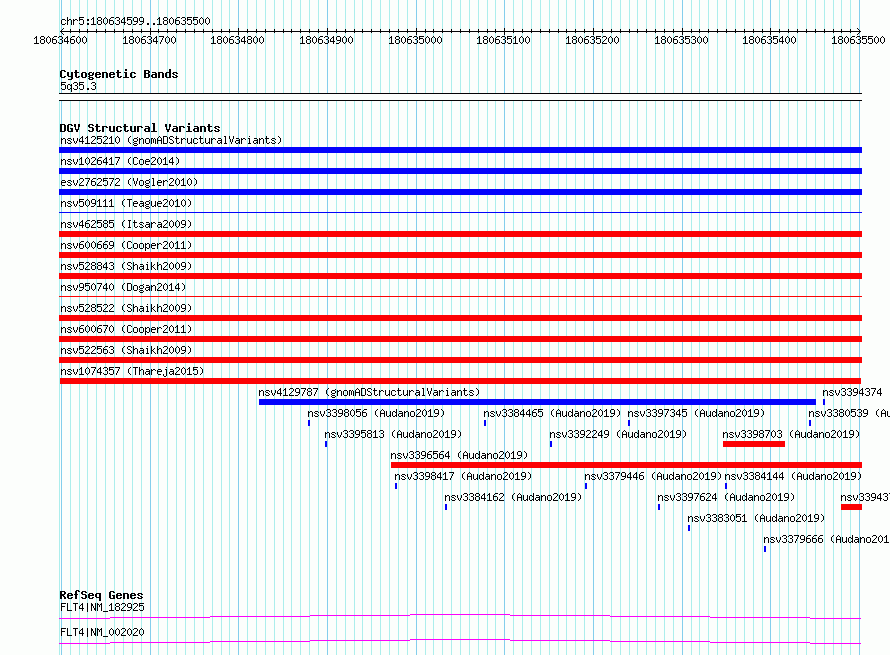
Task: Click ruler position 180635000
Action: (x=415, y=40)
